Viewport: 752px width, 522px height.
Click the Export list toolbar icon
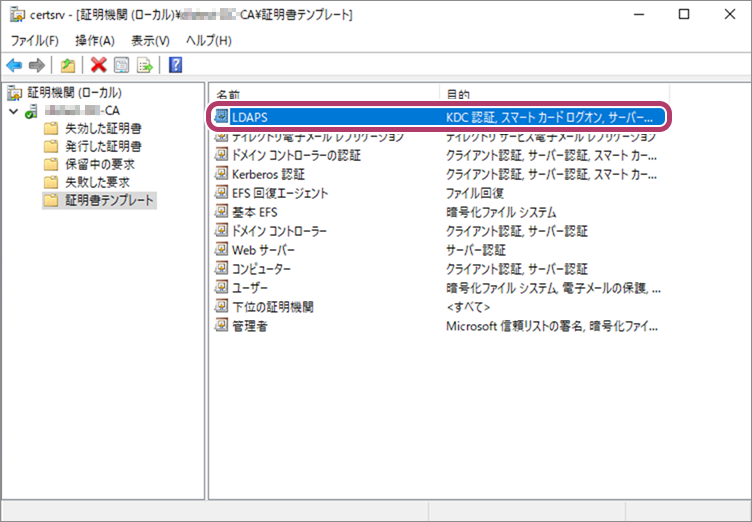tap(144, 65)
